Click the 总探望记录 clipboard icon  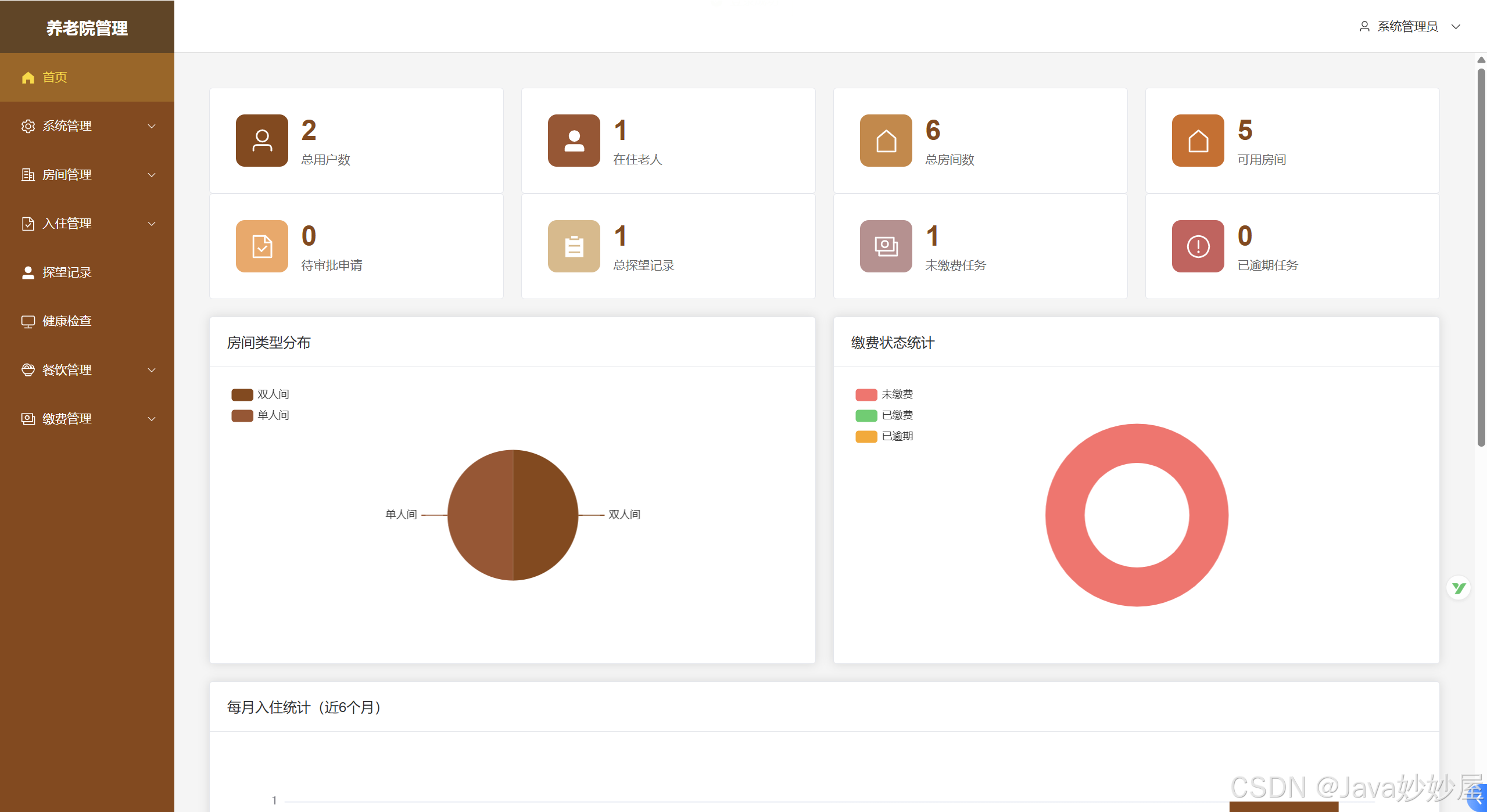point(574,246)
